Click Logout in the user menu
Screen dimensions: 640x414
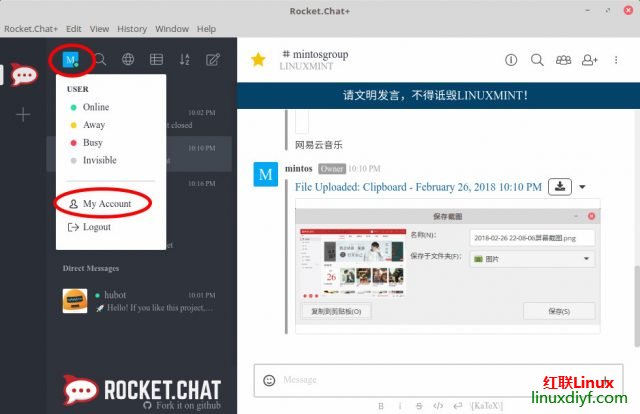[x=96, y=227]
